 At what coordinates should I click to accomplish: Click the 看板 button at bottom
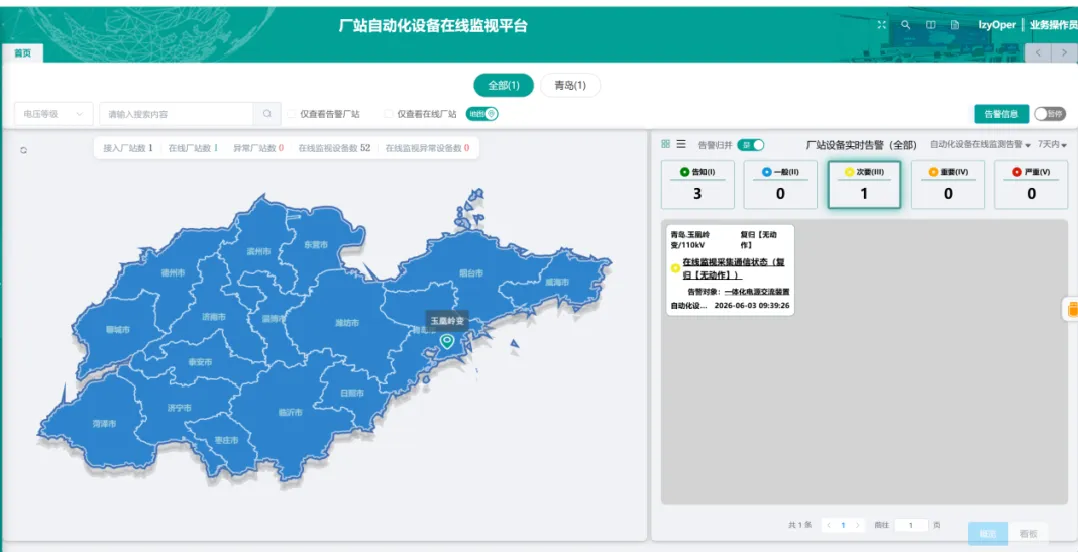(x=1028, y=533)
